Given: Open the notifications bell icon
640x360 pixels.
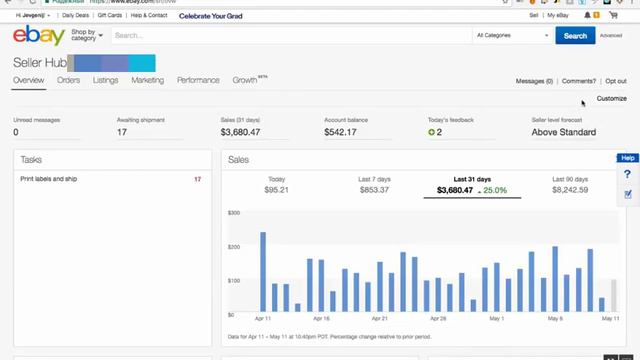Looking at the screenshot, I should pyautogui.click(x=587, y=15).
